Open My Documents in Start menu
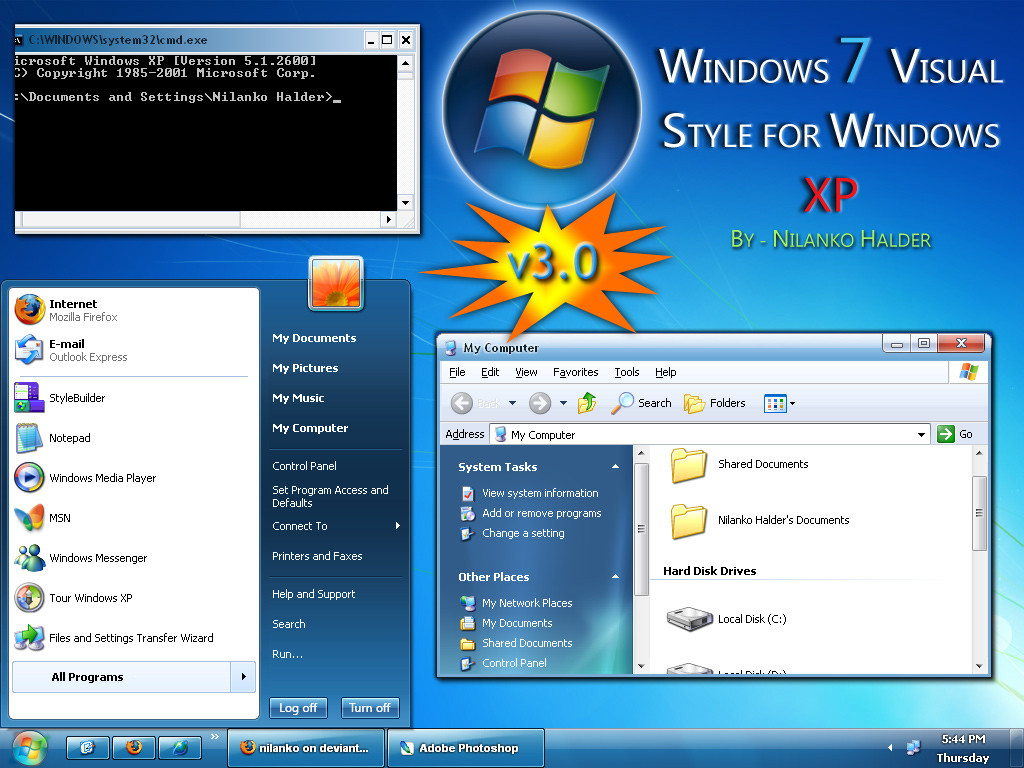The width and height of the screenshot is (1024, 768). coord(314,338)
